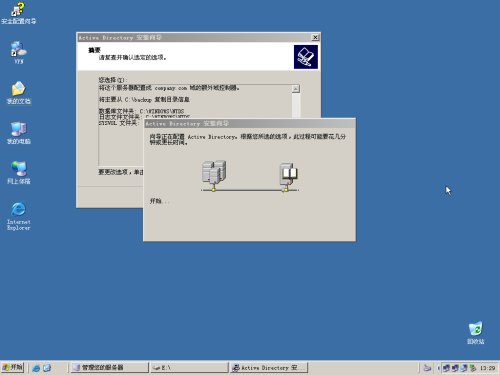Select the 回收站 recycle bin icon
Screen dimensions: 500x375
[476, 333]
